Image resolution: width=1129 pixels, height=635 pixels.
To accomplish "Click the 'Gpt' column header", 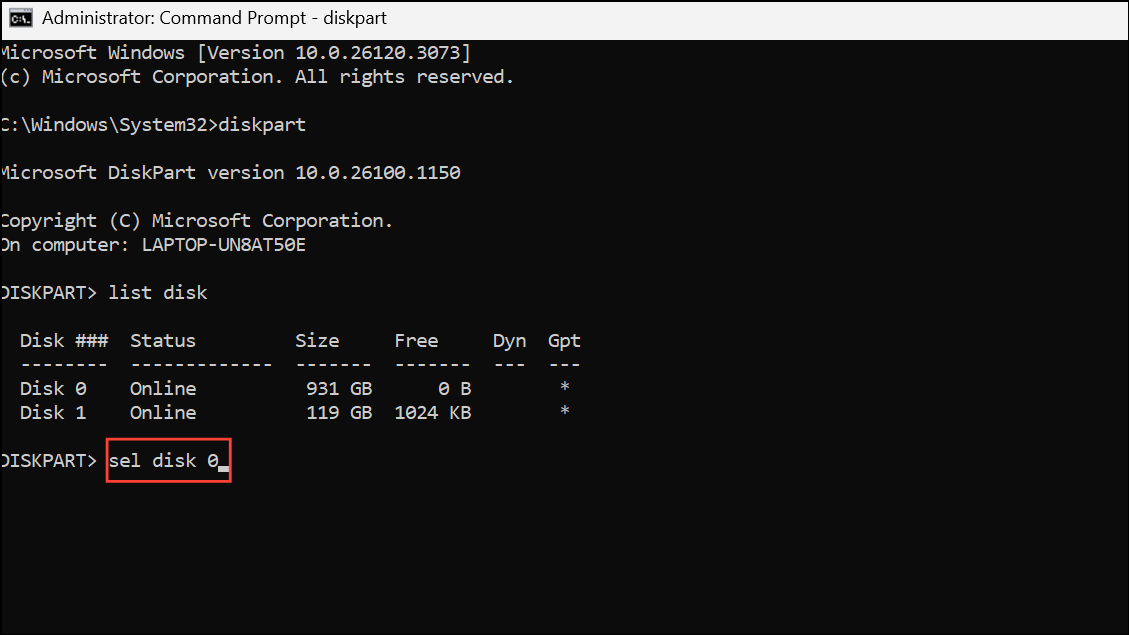I will click(564, 341).
